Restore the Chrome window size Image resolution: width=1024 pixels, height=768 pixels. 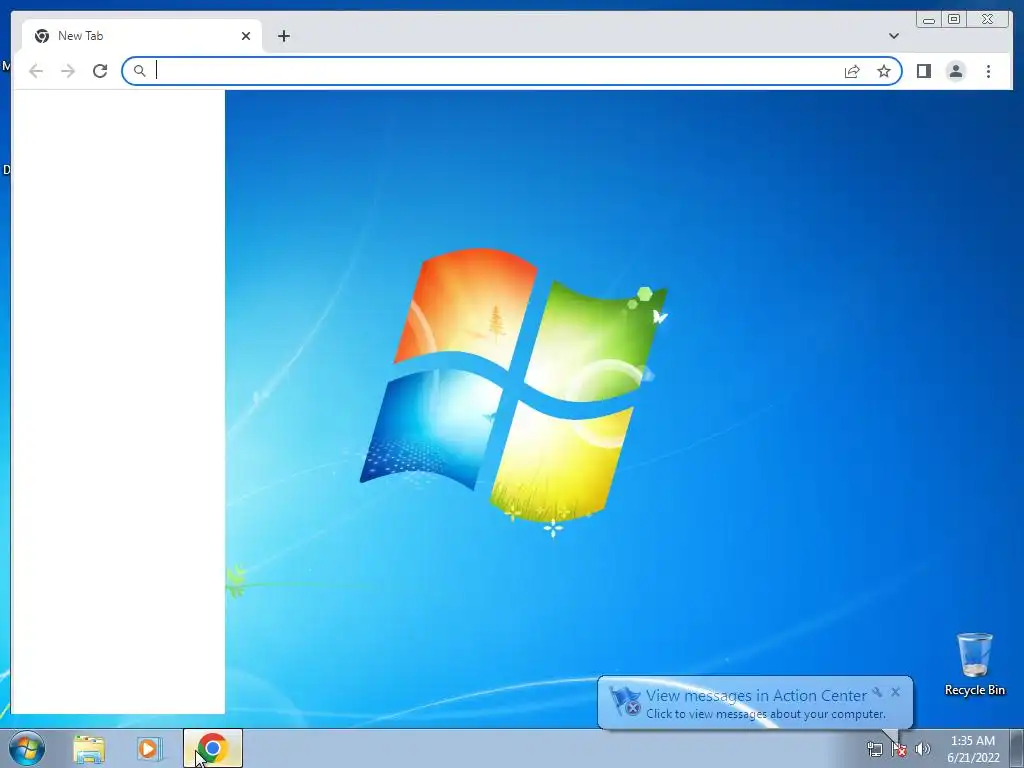954,20
